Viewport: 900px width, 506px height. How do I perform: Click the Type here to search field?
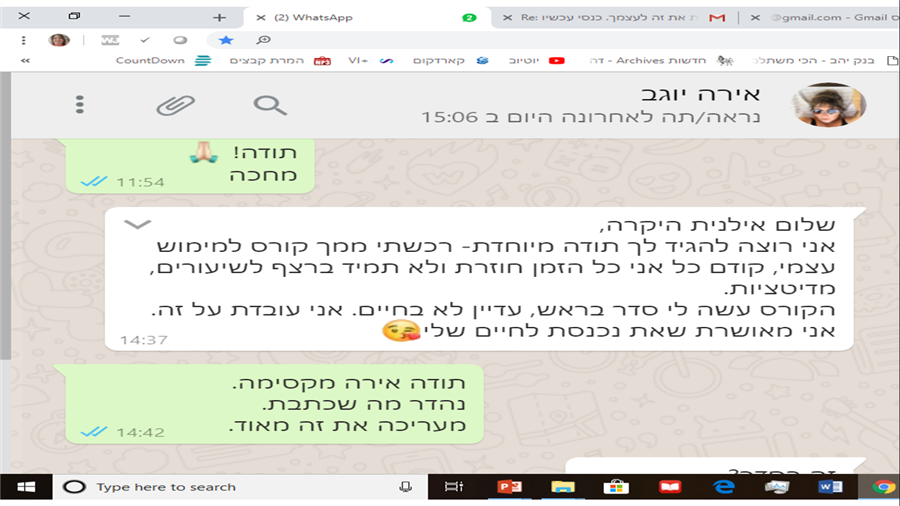pos(240,487)
